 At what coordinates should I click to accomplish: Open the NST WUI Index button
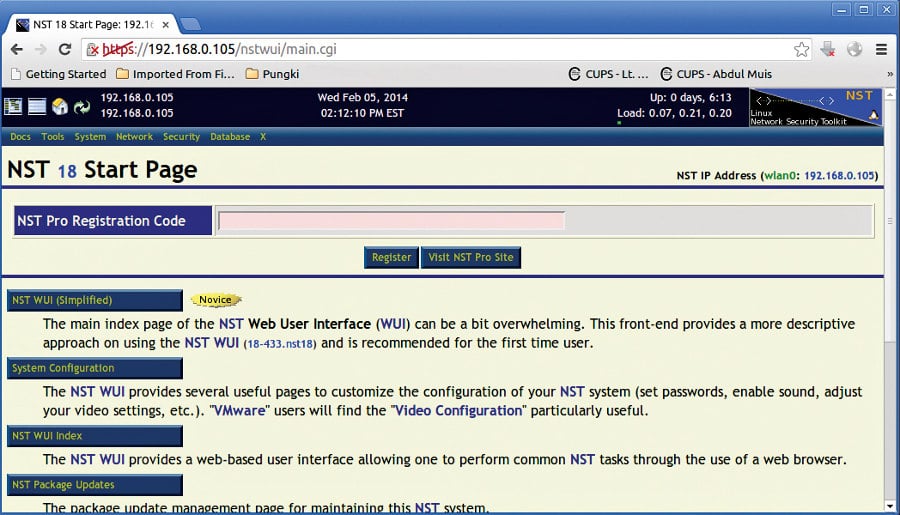[x=95, y=436]
